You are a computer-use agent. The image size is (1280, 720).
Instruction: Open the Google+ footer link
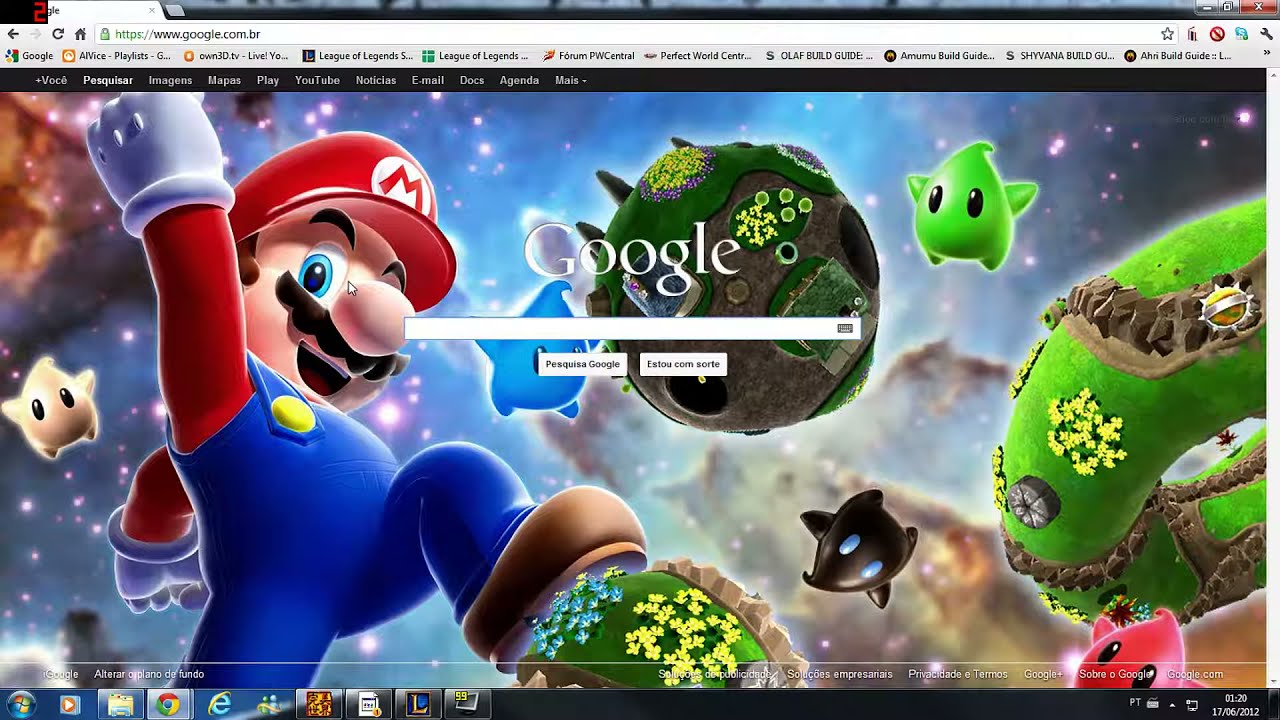pyautogui.click(x=1043, y=674)
